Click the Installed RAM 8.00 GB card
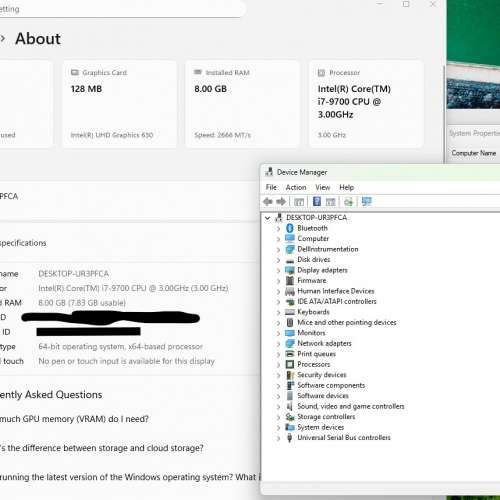This screenshot has height=500, width=500. coord(243,104)
